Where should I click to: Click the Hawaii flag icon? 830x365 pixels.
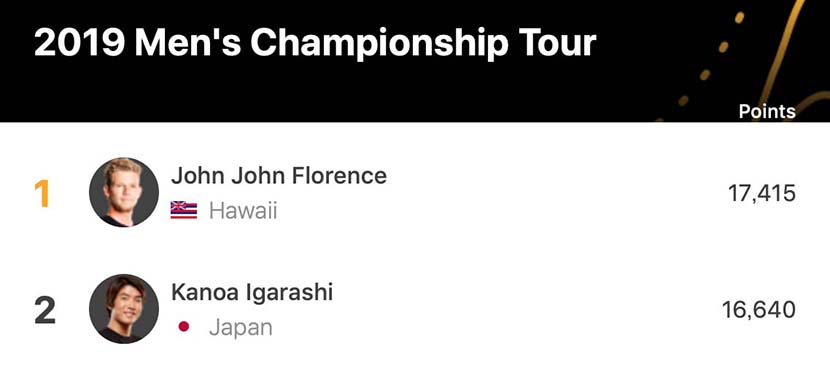[x=184, y=211]
